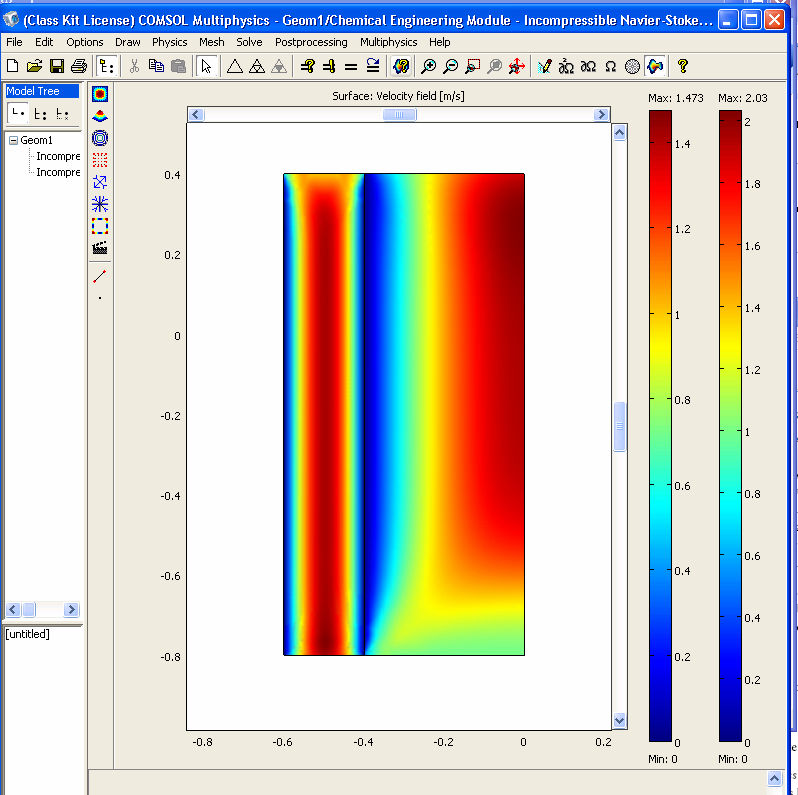Switch to Point mode icon

tap(566, 66)
